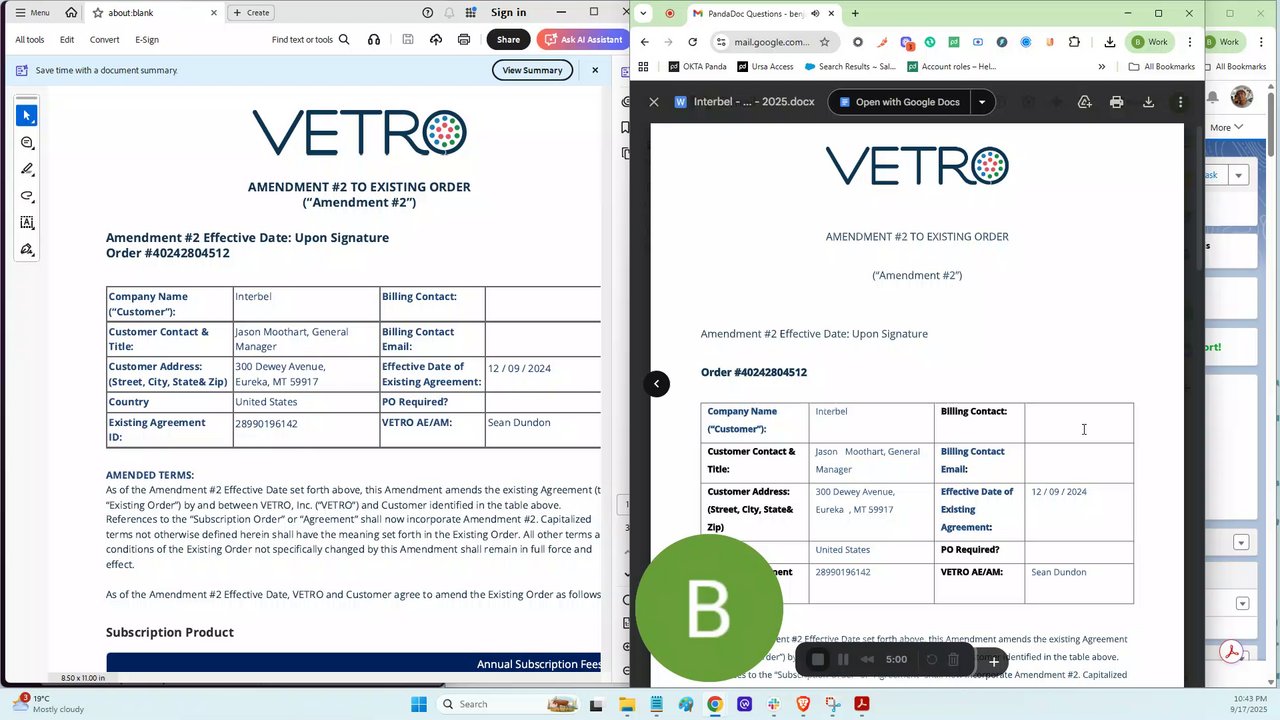
Task: Open Brave browser from taskbar
Action: coord(803,704)
